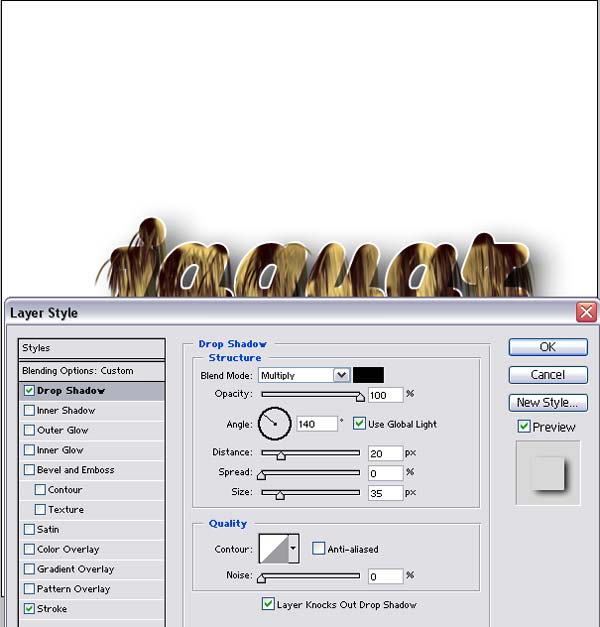Enable the Satin checkbox
Screen dimensions: 600x627
tap(29, 529)
